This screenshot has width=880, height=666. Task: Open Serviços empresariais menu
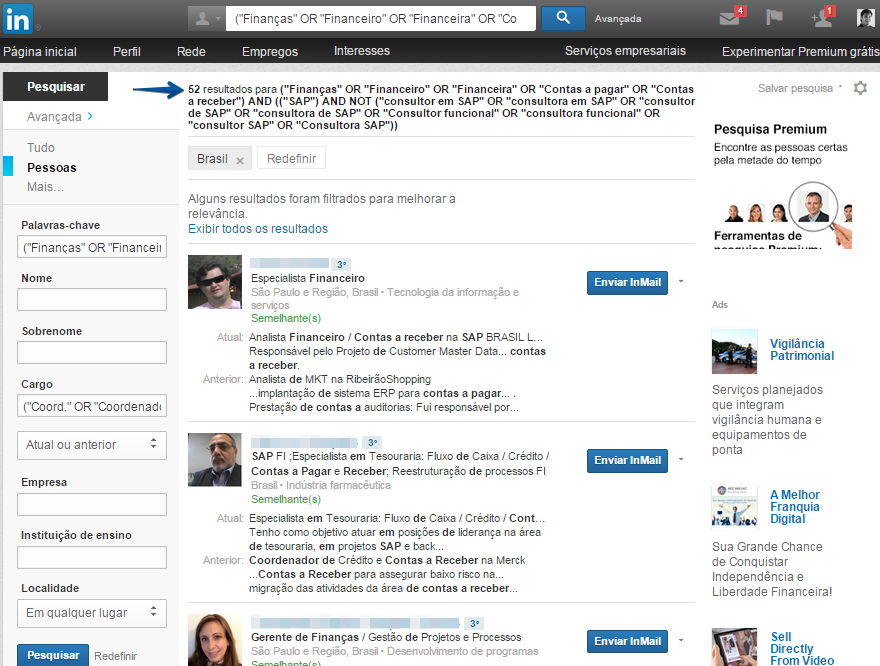[x=625, y=51]
